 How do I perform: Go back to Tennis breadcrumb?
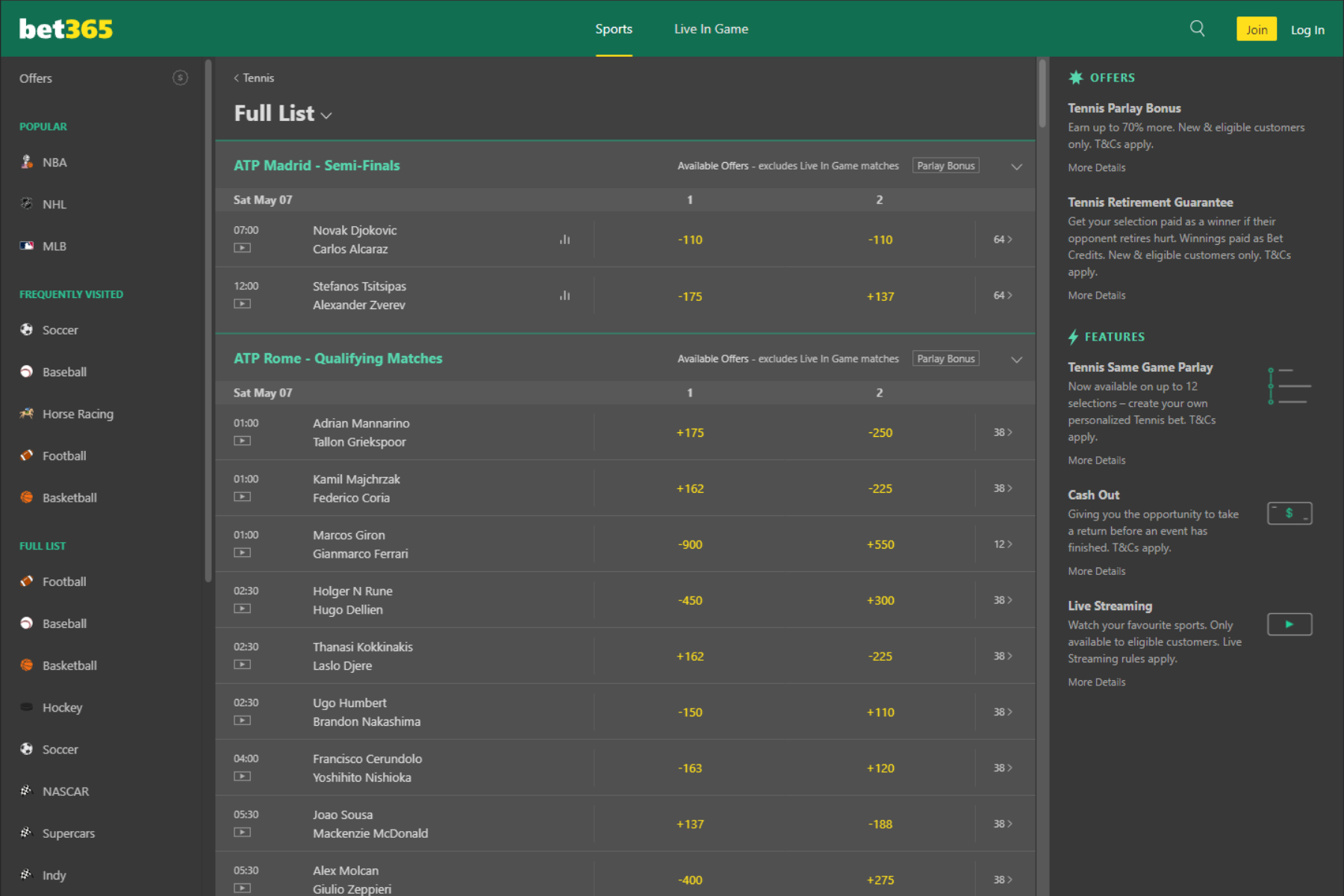(x=254, y=78)
